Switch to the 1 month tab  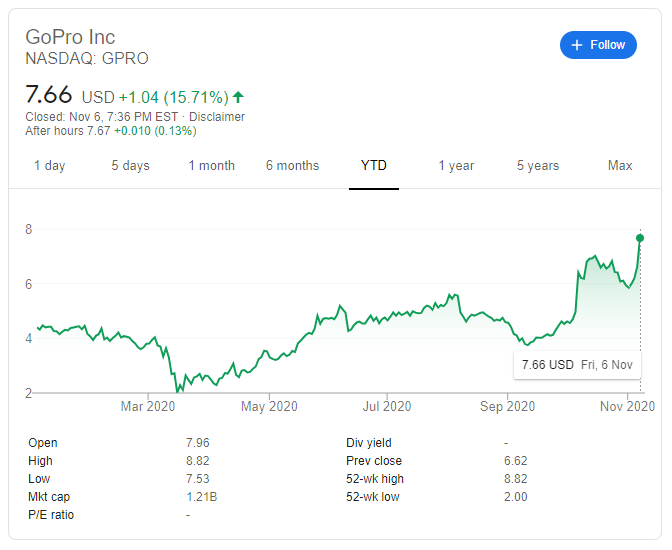[211, 166]
